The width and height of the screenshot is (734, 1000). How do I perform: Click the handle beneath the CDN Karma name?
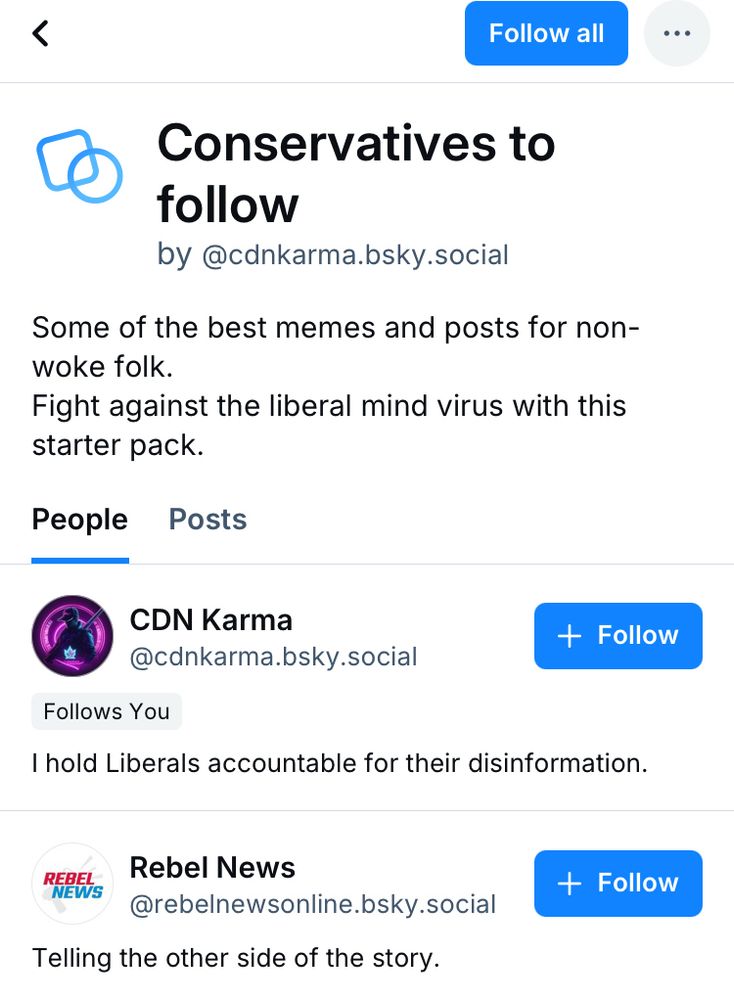273,657
